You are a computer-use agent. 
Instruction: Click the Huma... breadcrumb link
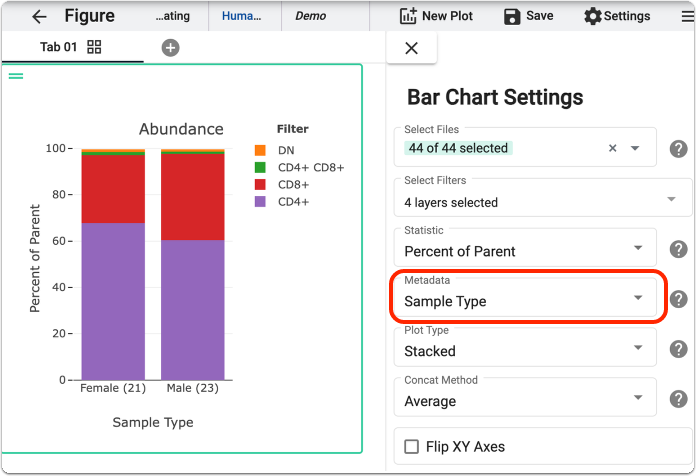[241, 16]
